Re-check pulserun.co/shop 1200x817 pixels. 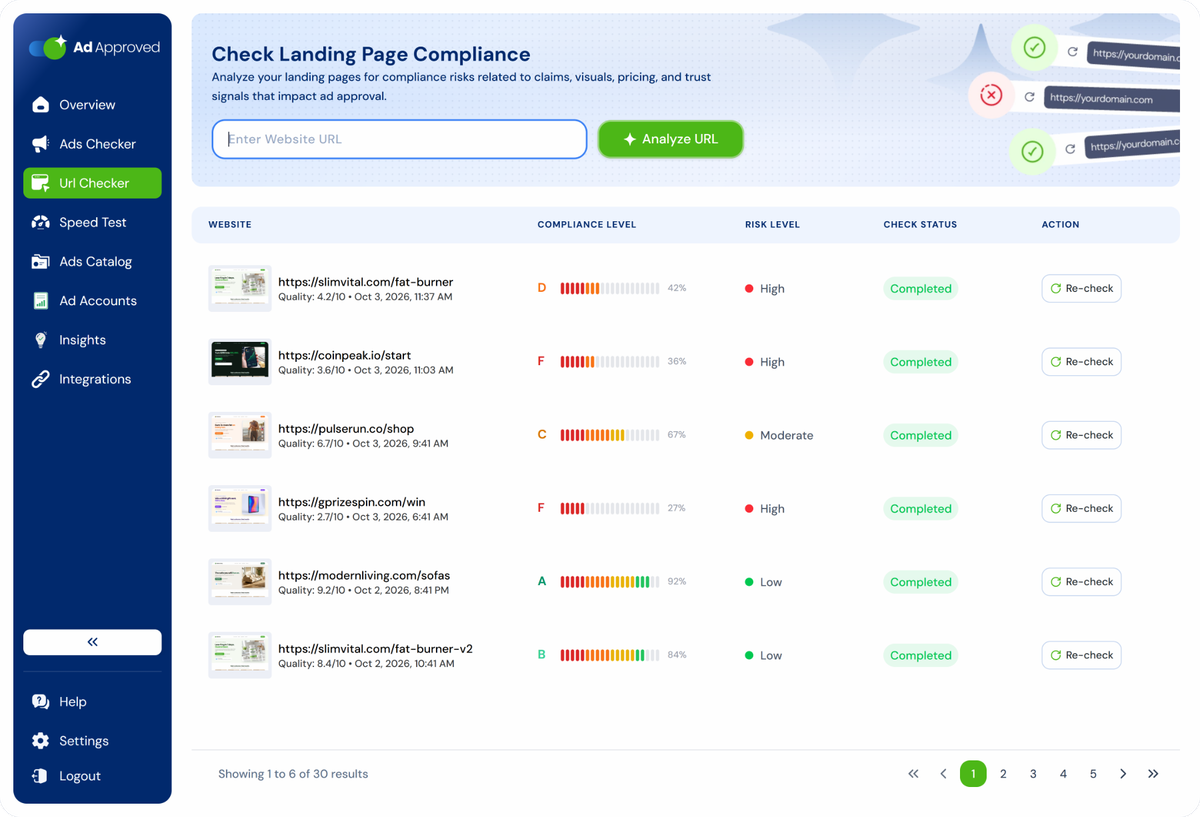coord(1081,435)
